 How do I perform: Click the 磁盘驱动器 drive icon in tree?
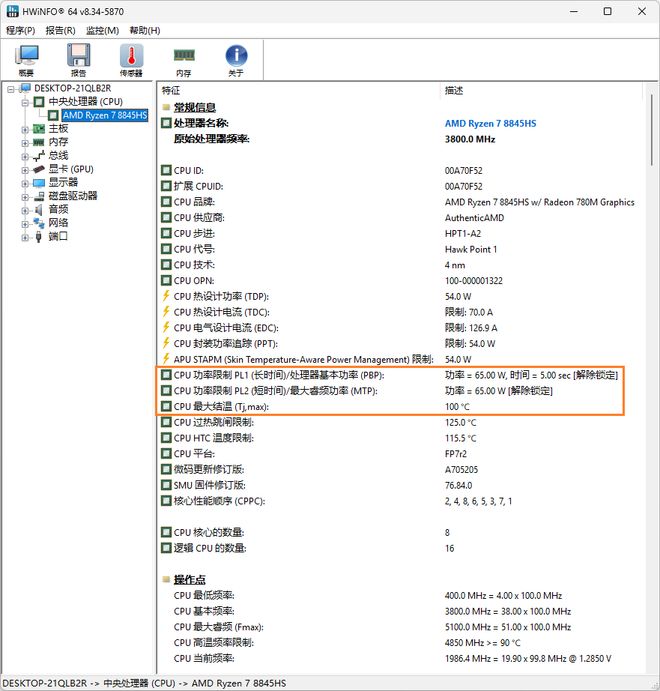pyautogui.click(x=39, y=196)
